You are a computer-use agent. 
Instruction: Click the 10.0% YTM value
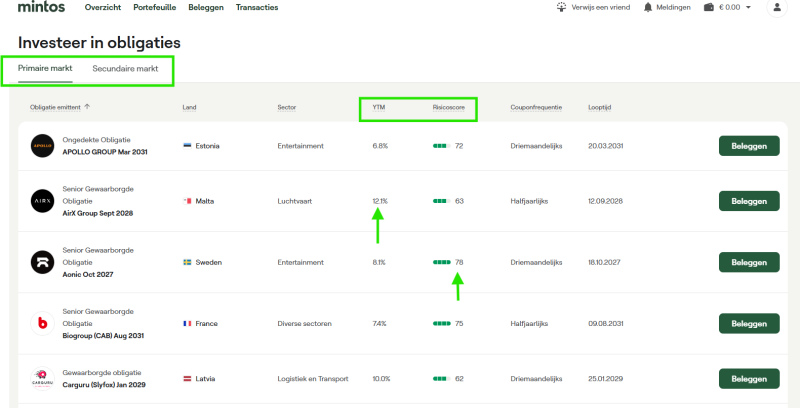[x=382, y=378]
